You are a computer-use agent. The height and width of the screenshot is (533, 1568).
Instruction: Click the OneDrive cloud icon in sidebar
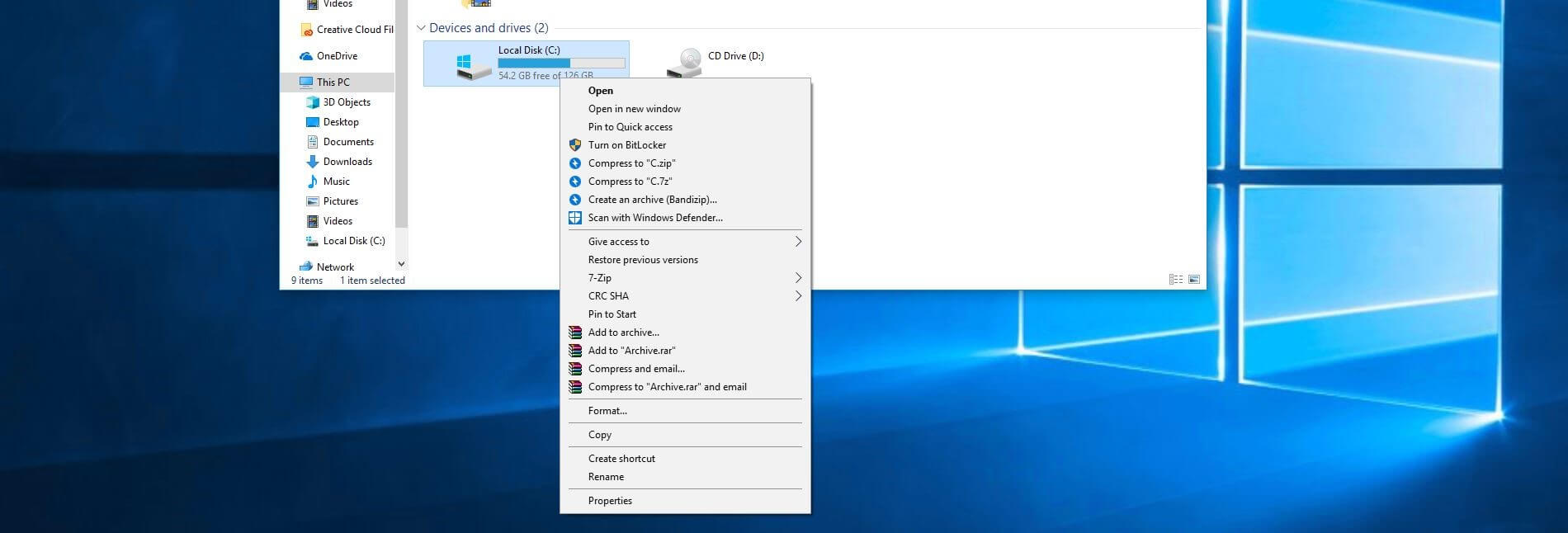pos(306,56)
